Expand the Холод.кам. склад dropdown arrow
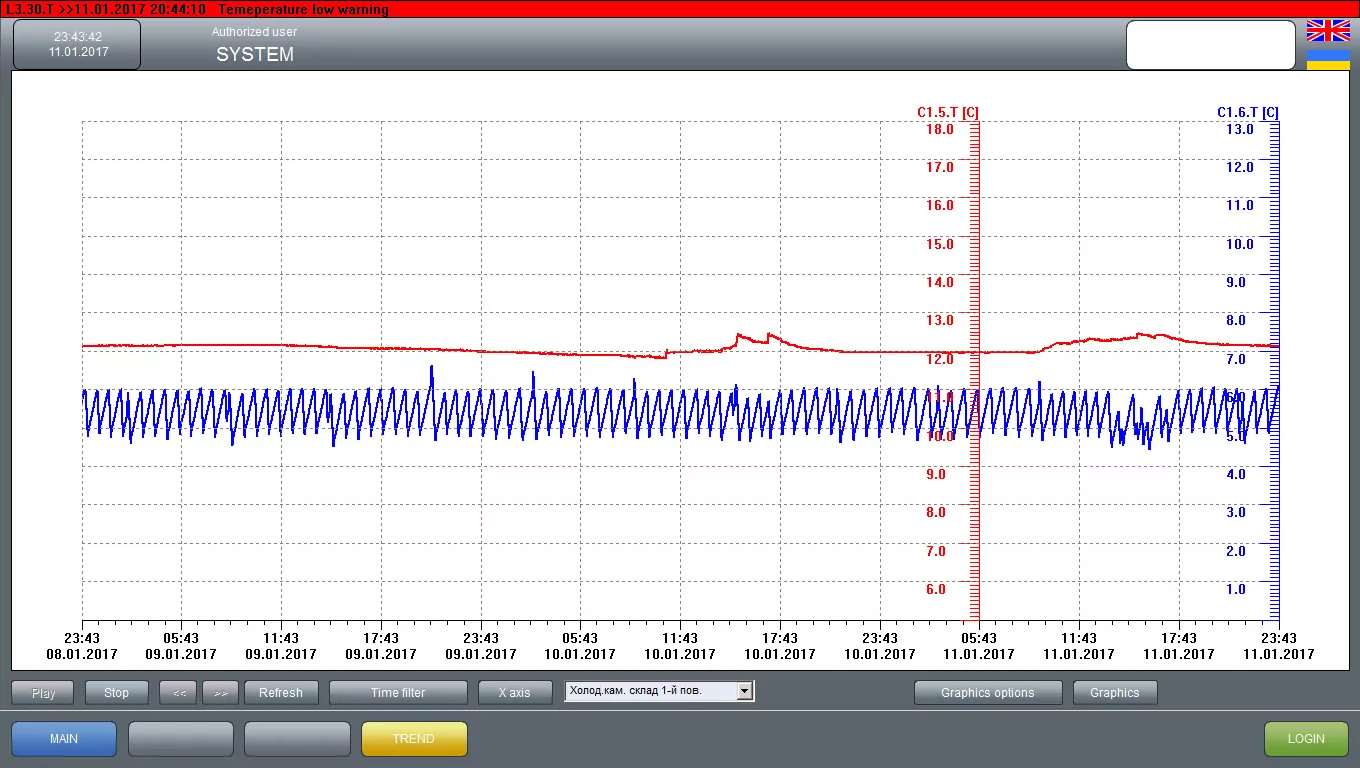 (x=743, y=691)
